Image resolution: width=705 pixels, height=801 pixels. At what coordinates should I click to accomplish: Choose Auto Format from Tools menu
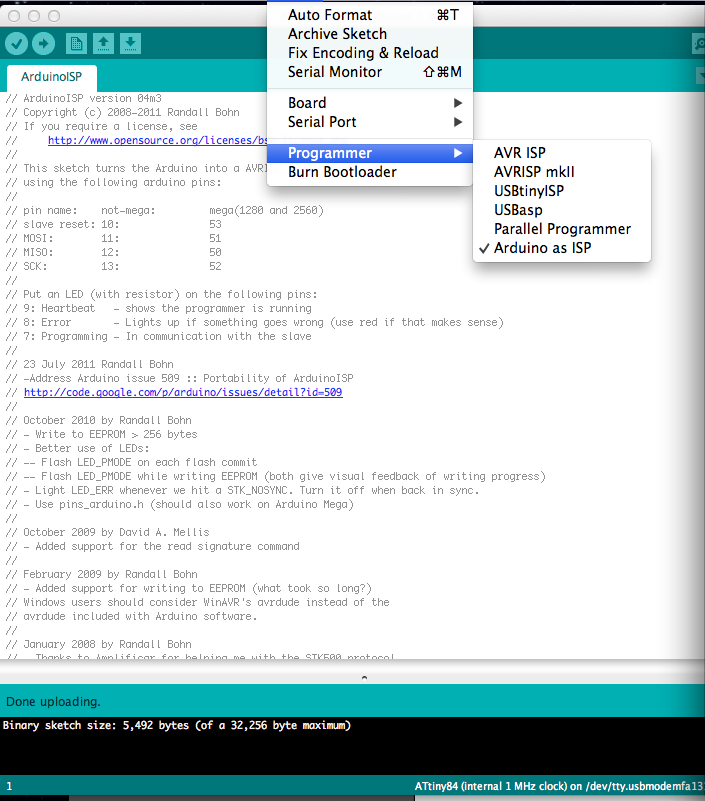pyautogui.click(x=370, y=15)
